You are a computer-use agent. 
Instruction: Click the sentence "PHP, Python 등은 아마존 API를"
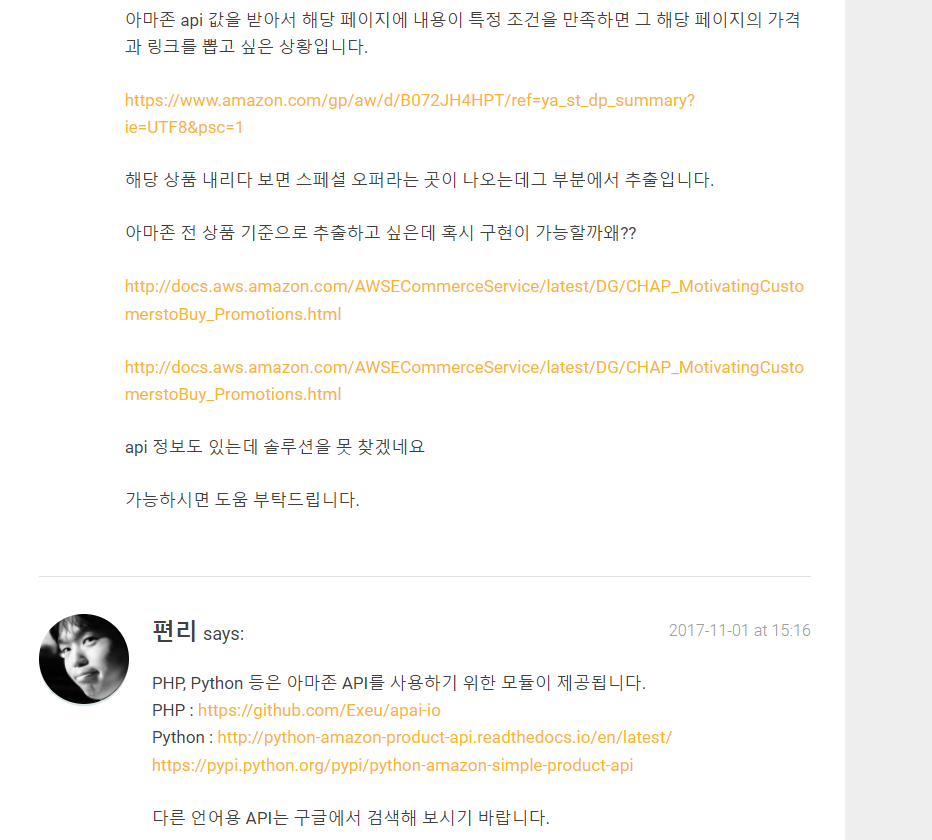point(399,682)
